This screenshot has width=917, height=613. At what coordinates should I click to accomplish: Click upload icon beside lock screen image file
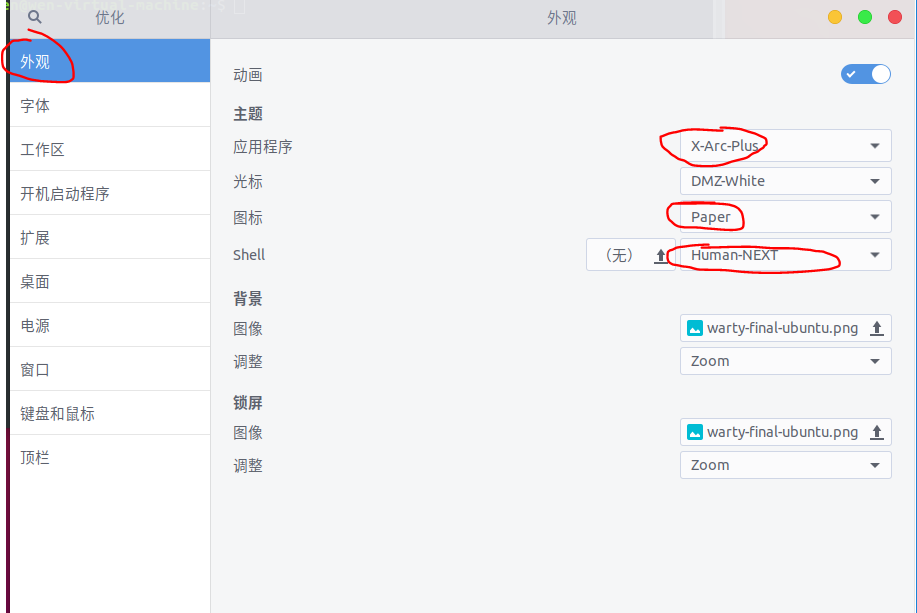click(x=876, y=432)
